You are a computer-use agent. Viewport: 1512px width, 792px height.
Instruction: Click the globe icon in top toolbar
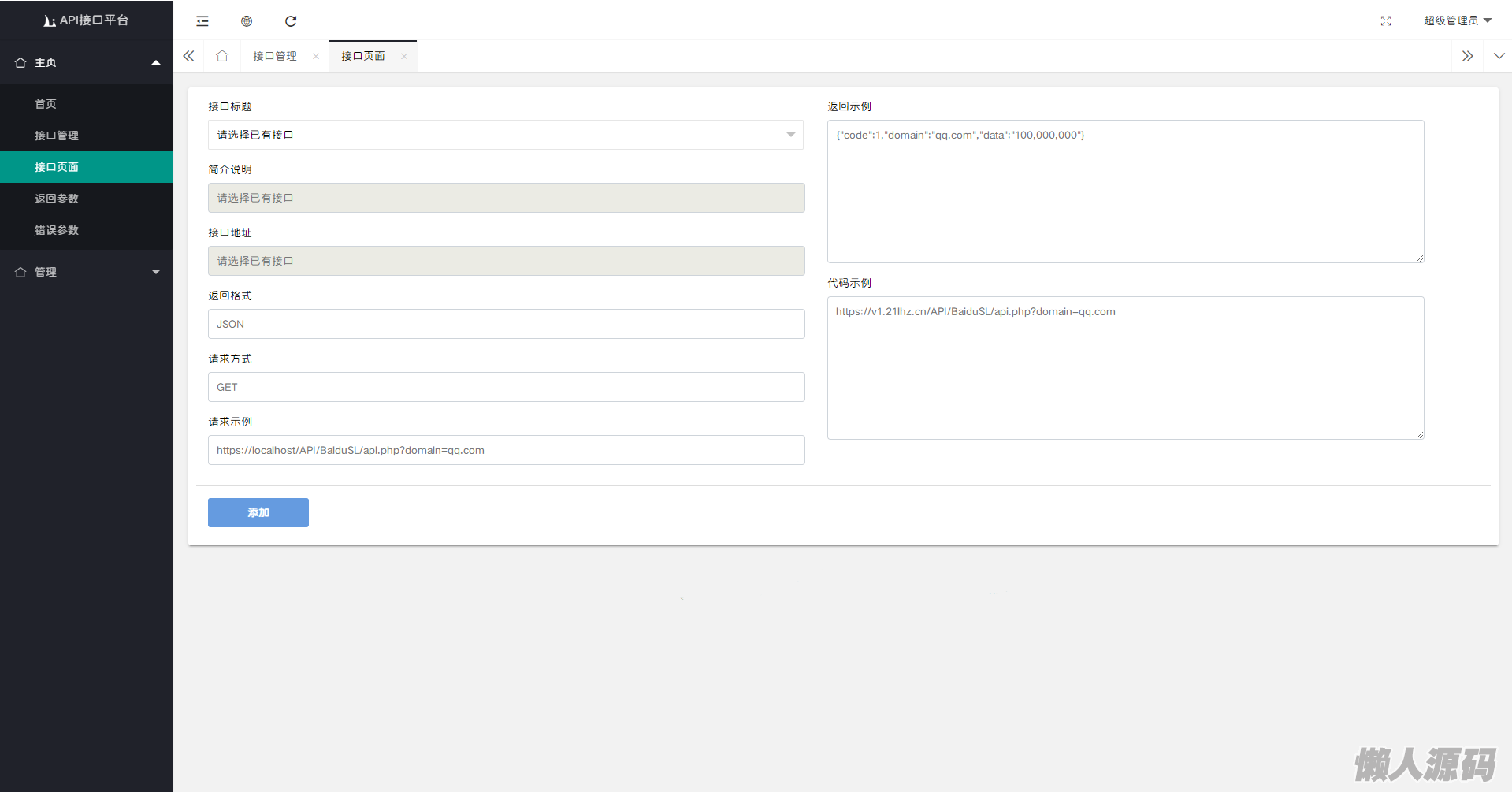pos(247,21)
